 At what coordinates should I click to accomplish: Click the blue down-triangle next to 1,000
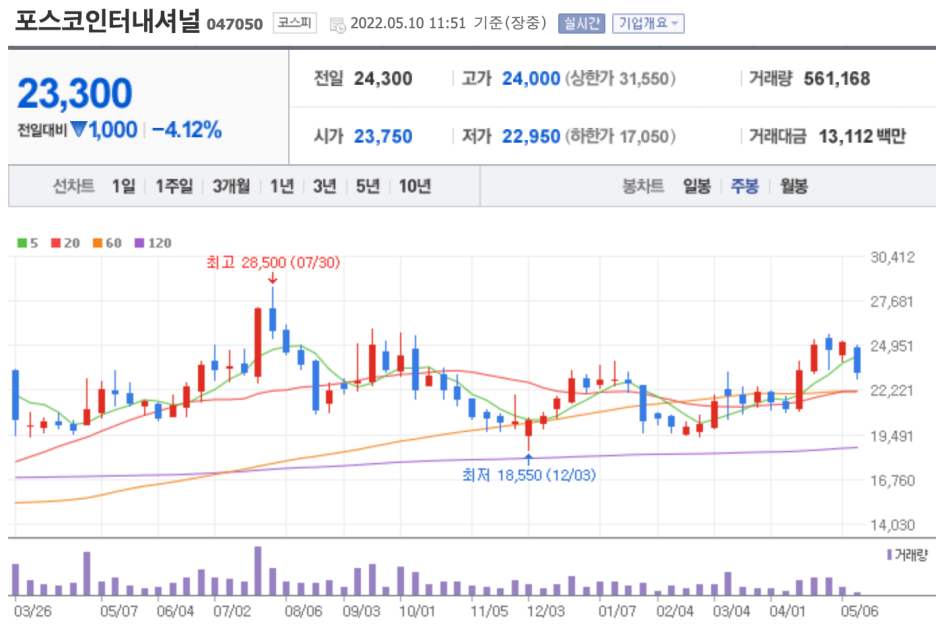pos(79,129)
